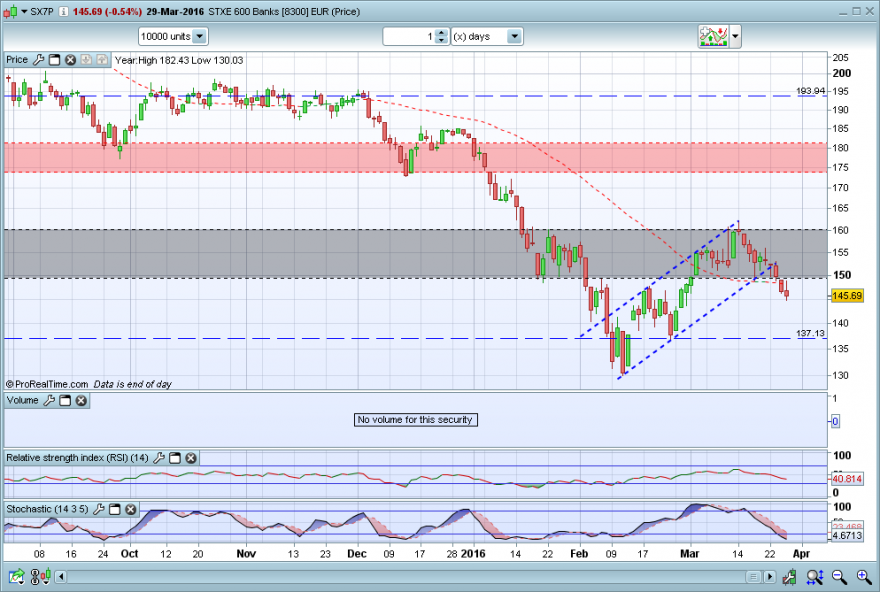Maximize the Stochastic panel
This screenshot has width=880, height=592.
[114, 509]
